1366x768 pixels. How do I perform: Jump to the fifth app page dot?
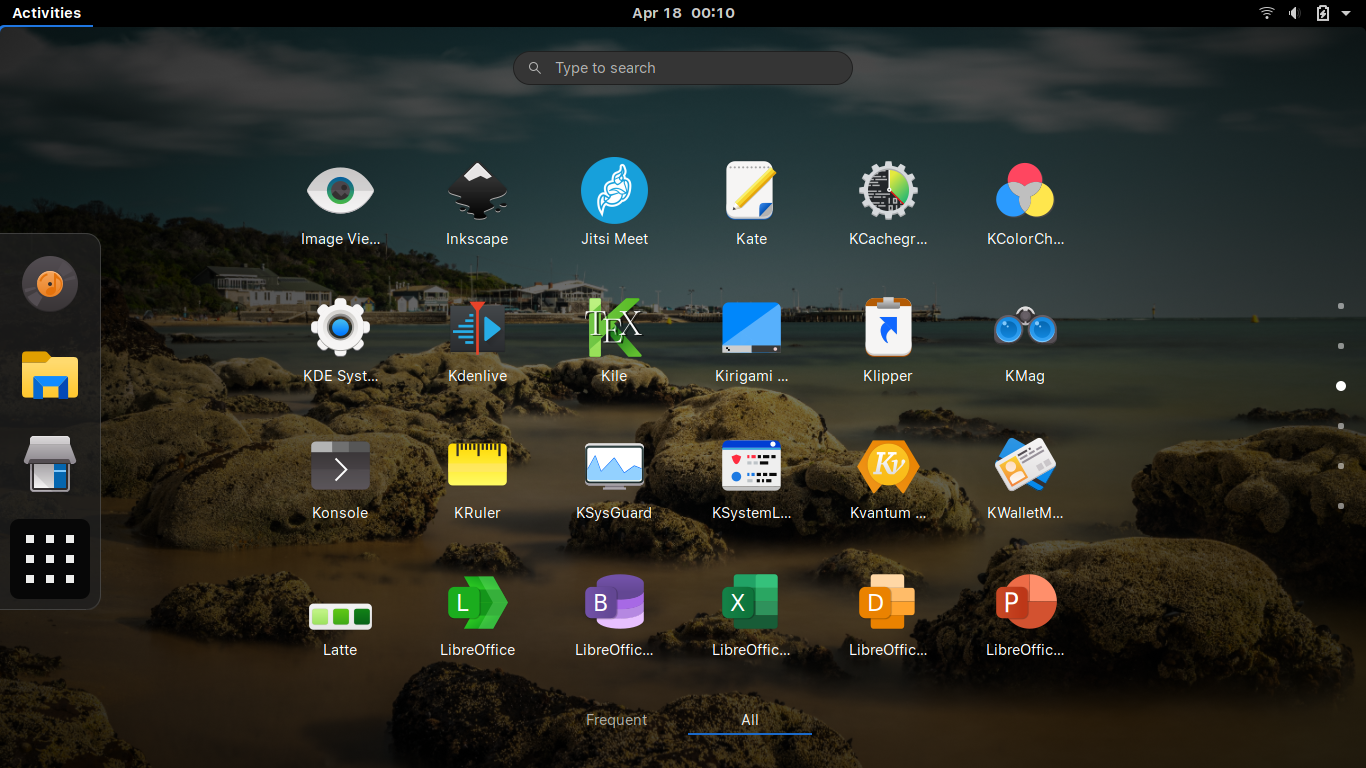(x=1341, y=466)
